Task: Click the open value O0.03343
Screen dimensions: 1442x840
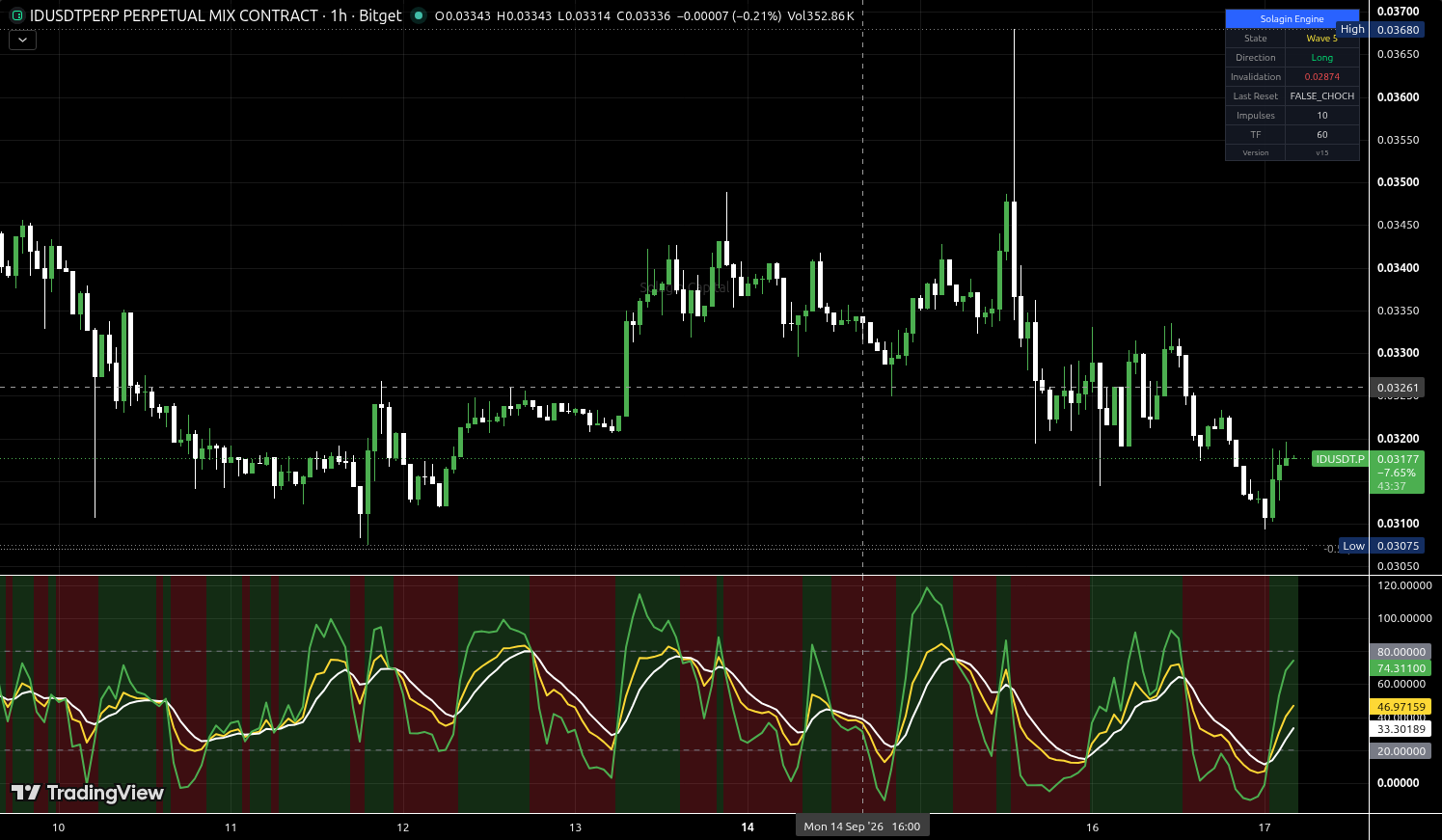Action: [462, 16]
